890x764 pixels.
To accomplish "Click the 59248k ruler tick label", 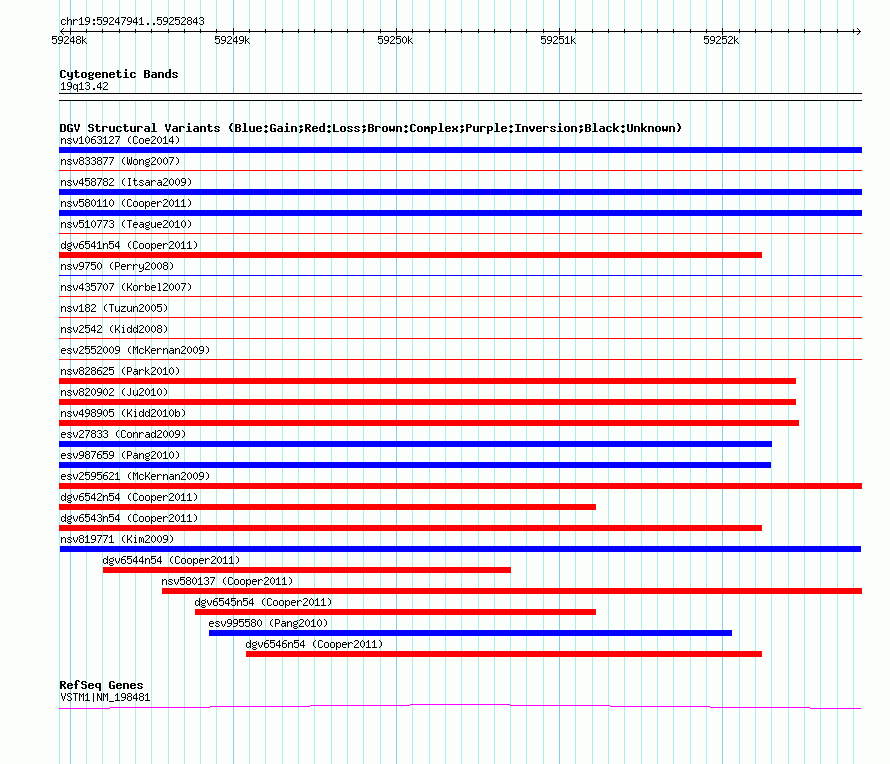I will pyautogui.click(x=69, y=40).
